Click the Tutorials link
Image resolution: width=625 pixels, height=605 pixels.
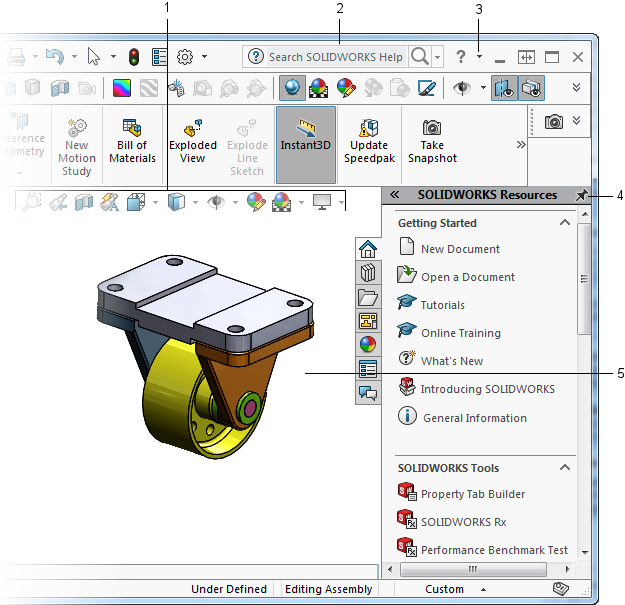pyautogui.click(x=442, y=305)
